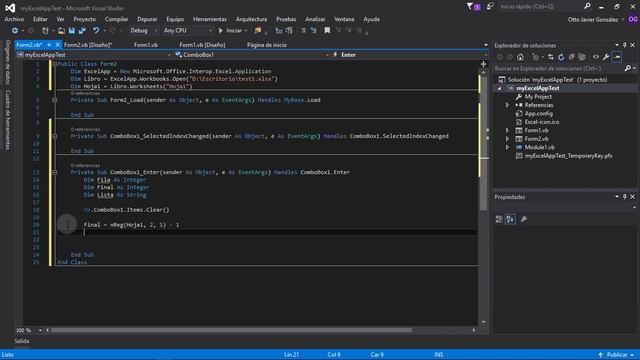Toggle auto-hide pin of Propiedades panel
The height and width of the screenshot is (360, 640).
624,197
